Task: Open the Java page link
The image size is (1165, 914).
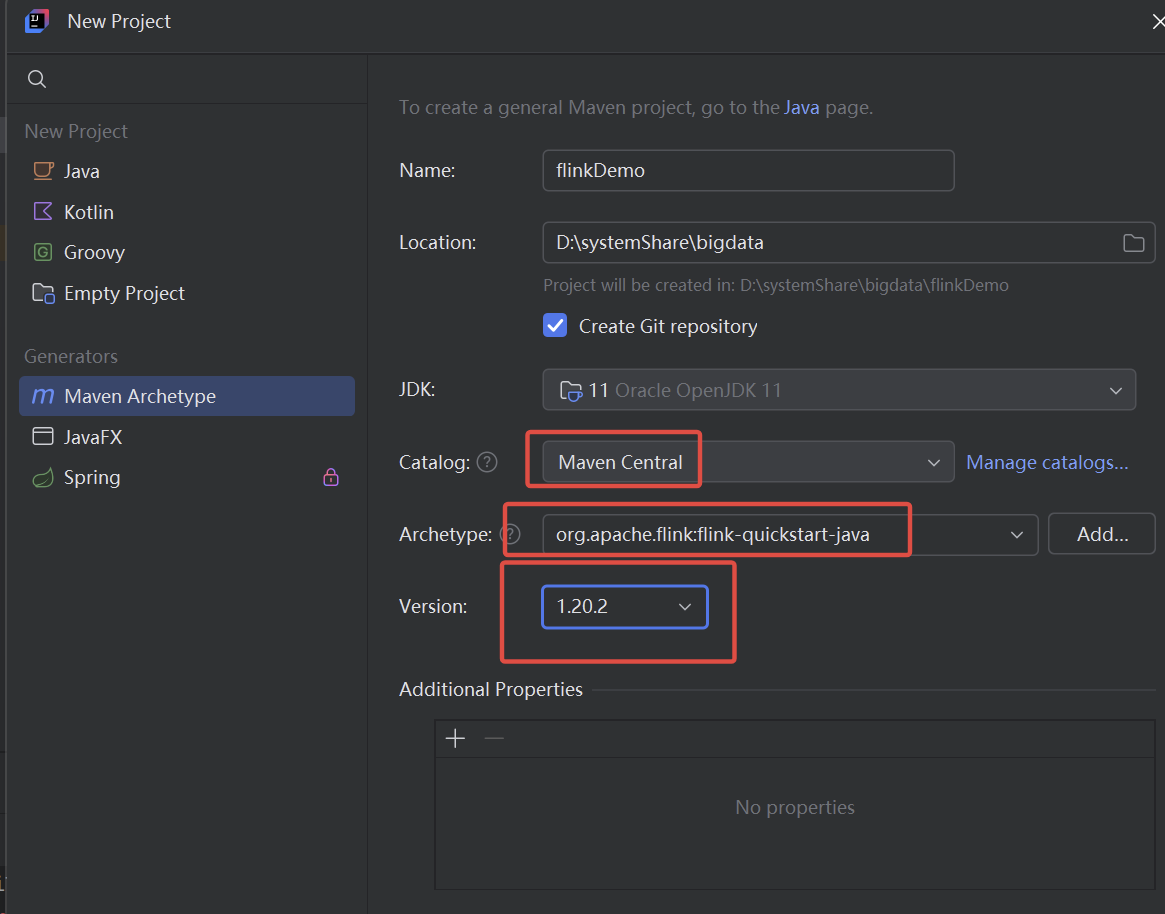Action: tap(802, 108)
